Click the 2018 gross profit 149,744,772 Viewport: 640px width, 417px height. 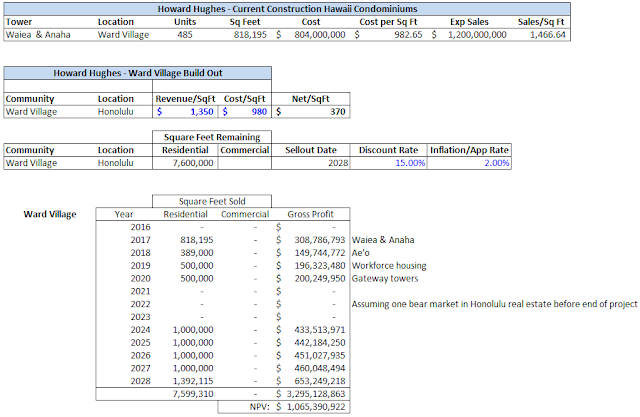(x=320, y=253)
